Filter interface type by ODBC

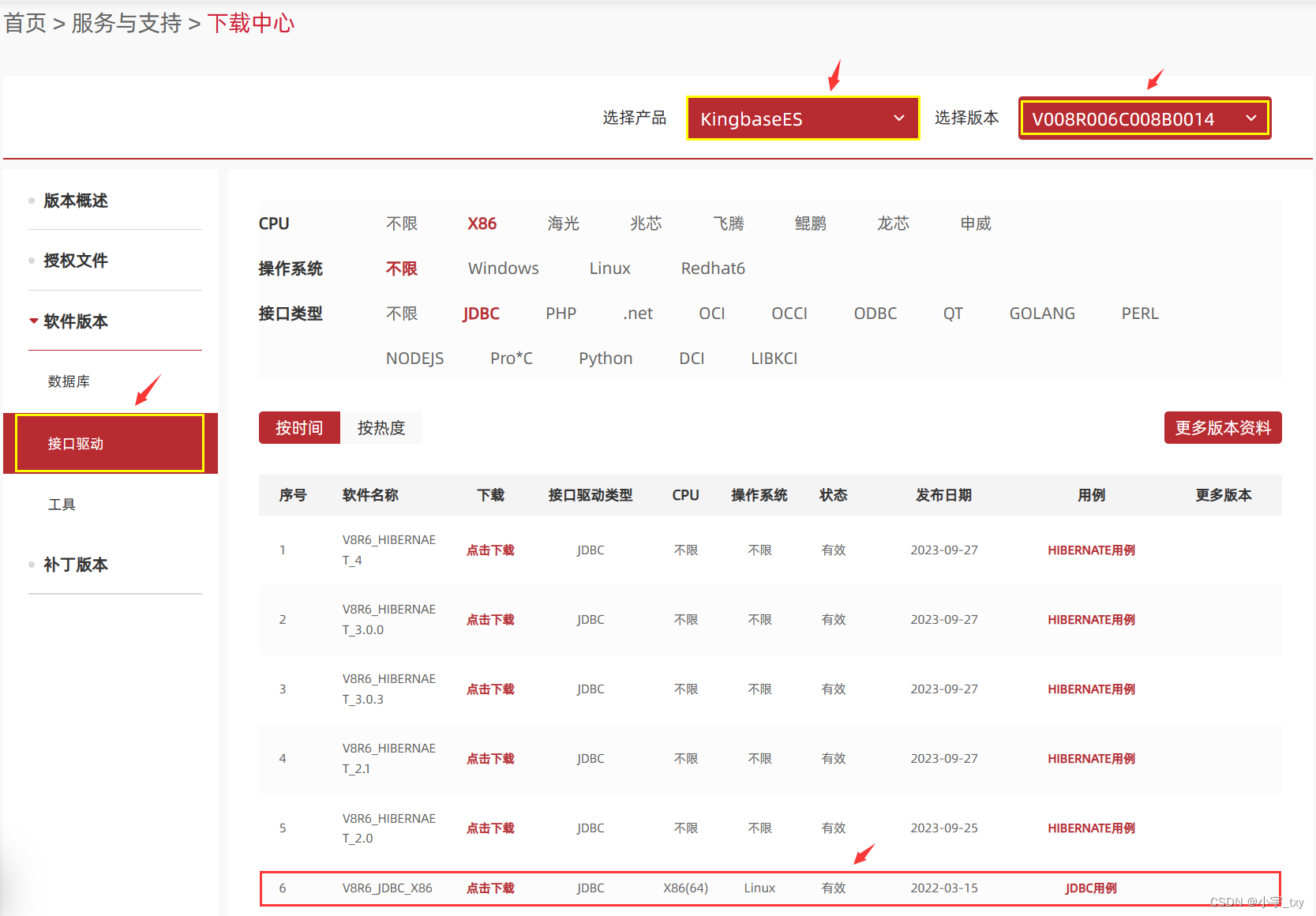click(x=875, y=313)
